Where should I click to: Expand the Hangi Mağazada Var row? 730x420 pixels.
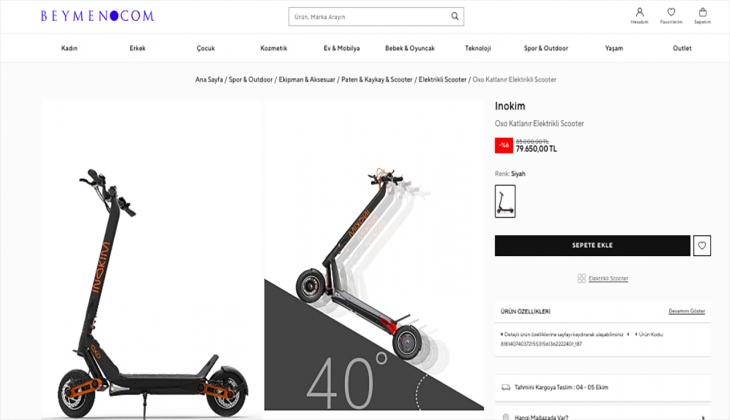tap(603, 417)
